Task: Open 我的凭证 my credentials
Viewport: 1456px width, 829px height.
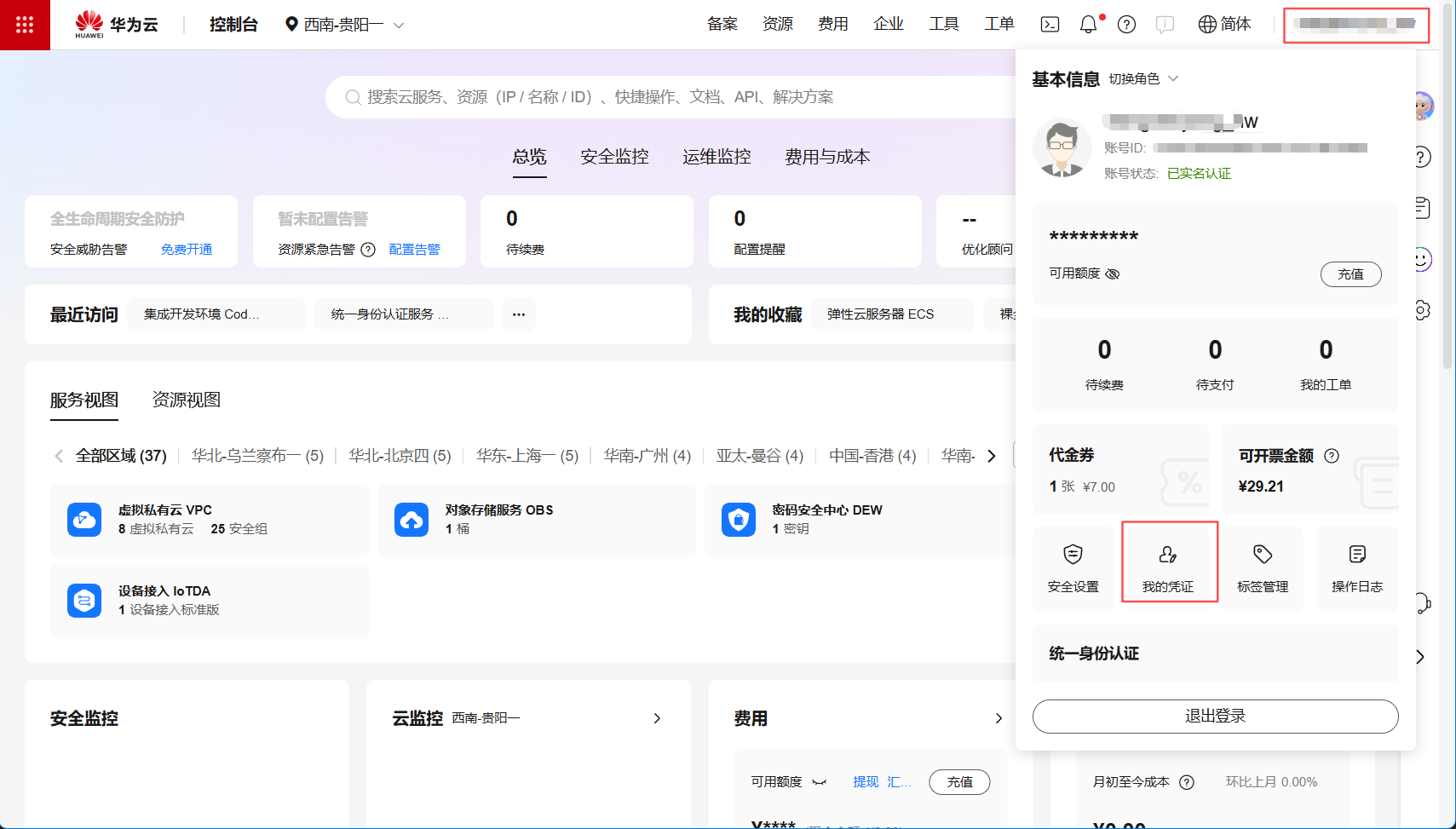Action: [1168, 568]
